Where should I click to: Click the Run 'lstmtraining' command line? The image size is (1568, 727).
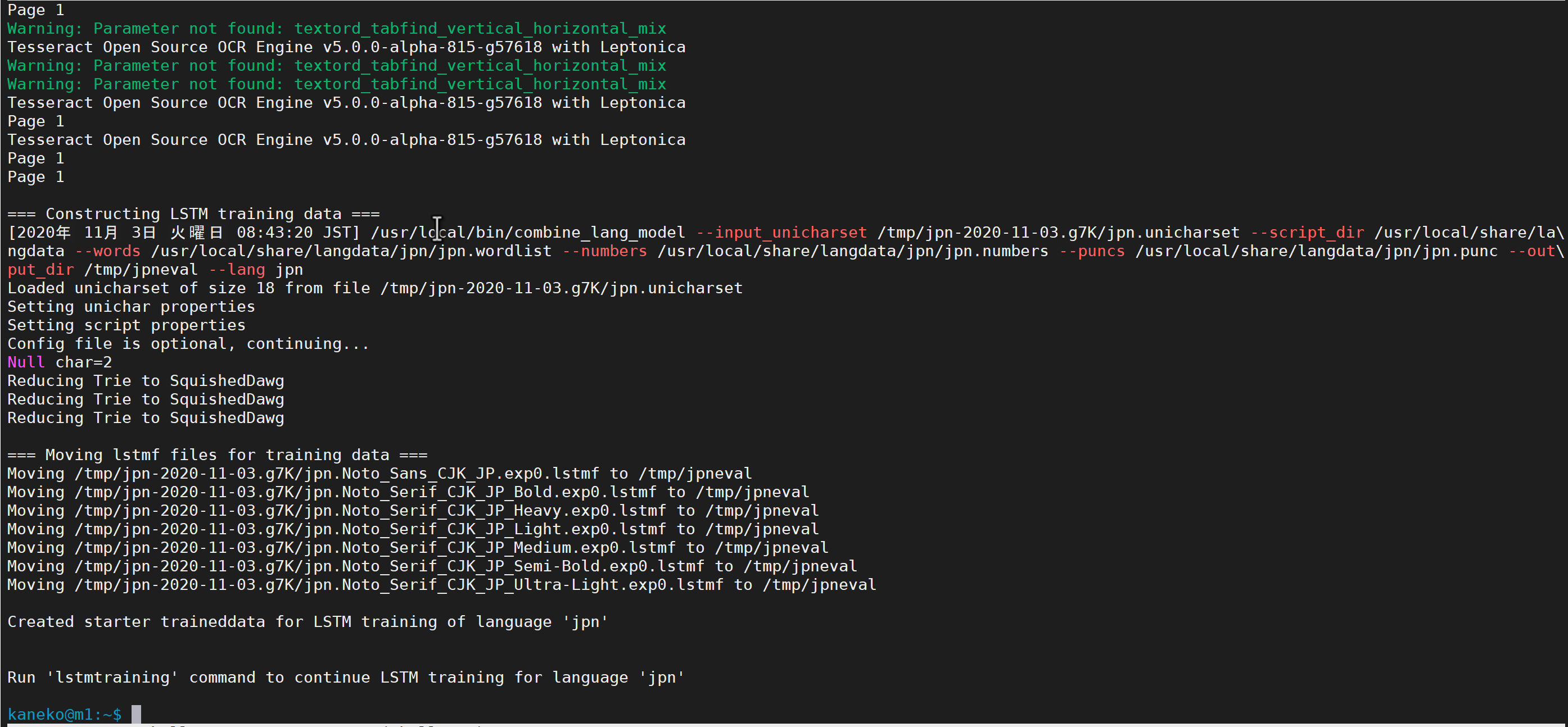pyautogui.click(x=346, y=677)
